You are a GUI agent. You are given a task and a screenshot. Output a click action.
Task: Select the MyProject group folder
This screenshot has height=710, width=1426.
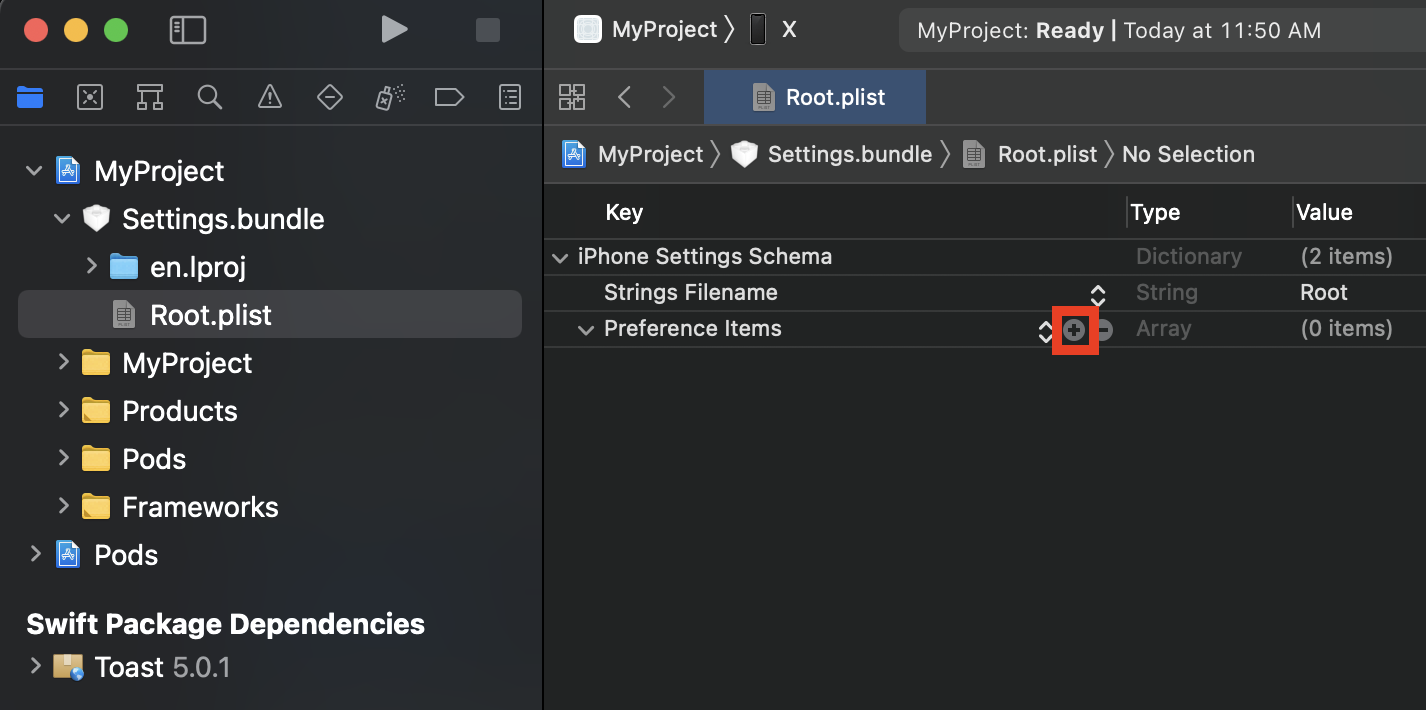pos(187,363)
